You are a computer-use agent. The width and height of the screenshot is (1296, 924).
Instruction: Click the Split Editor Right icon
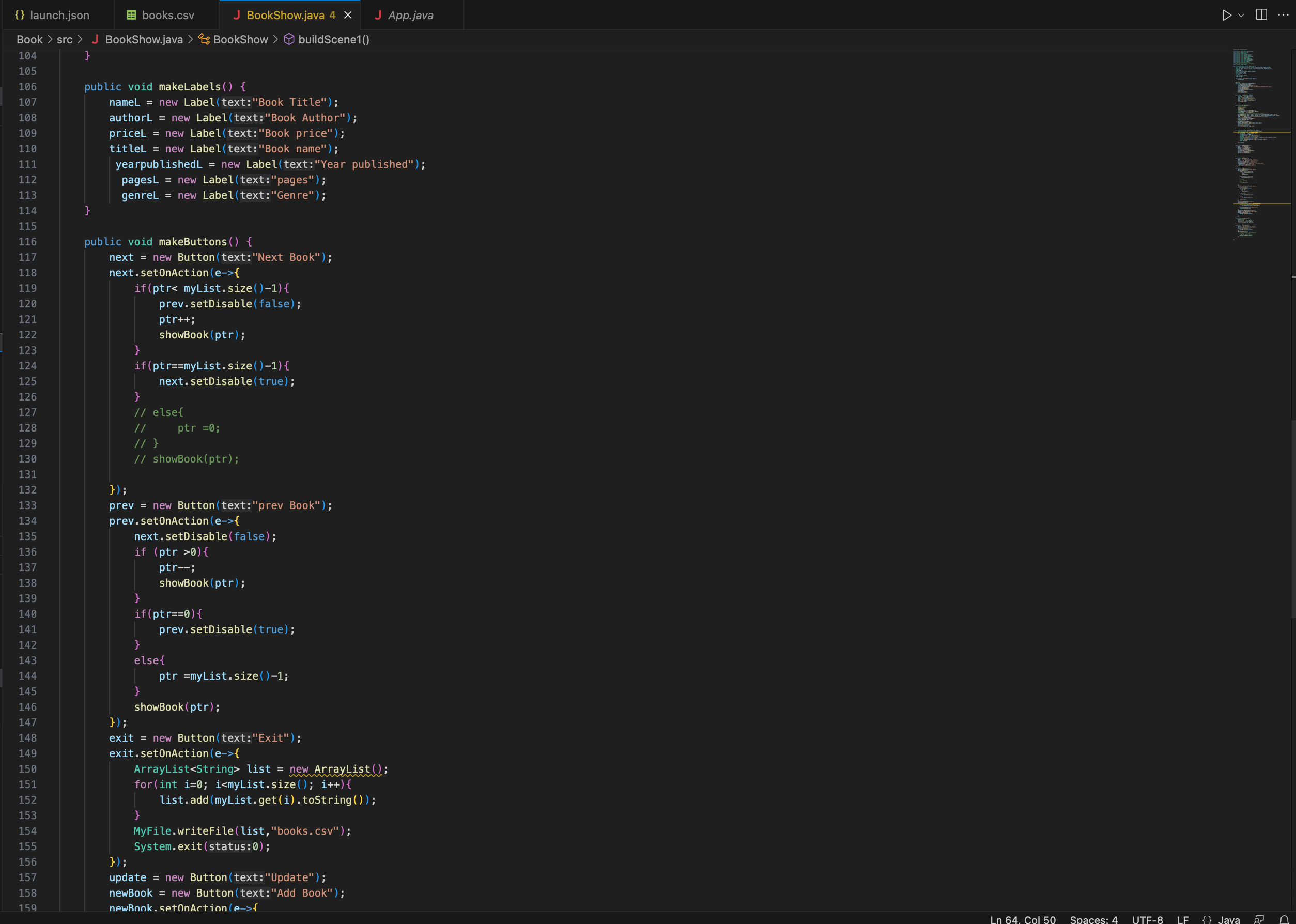pos(1261,16)
